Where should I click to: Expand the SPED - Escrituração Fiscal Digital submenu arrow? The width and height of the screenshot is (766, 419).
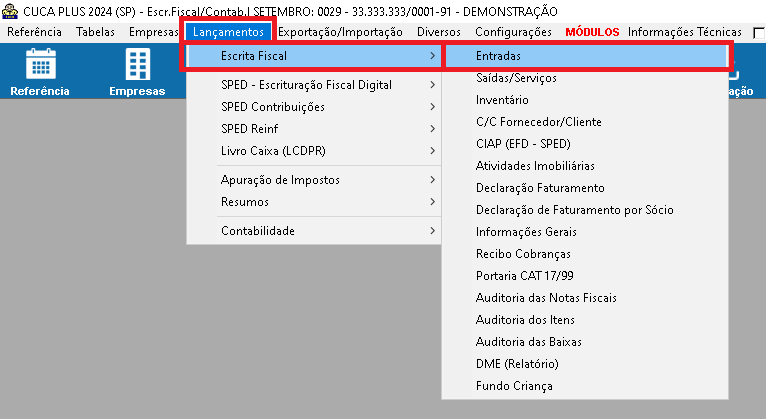click(x=432, y=85)
